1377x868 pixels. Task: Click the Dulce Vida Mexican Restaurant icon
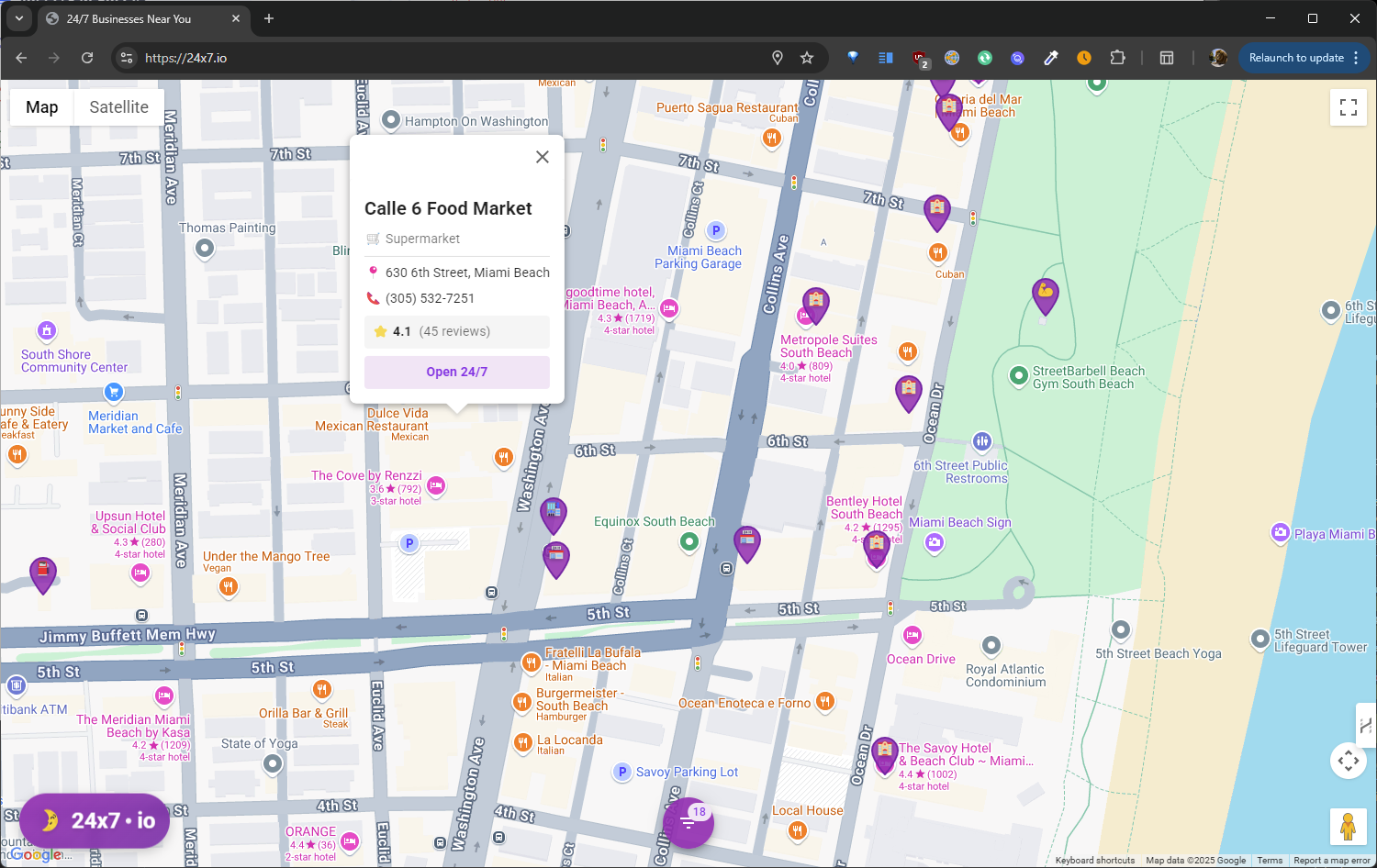pyautogui.click(x=503, y=457)
